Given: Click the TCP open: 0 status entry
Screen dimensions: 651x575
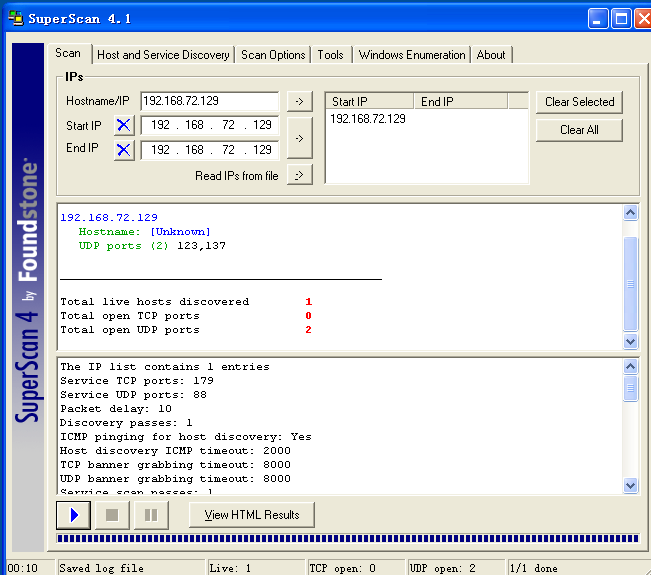Looking at the screenshot, I should tap(343, 568).
